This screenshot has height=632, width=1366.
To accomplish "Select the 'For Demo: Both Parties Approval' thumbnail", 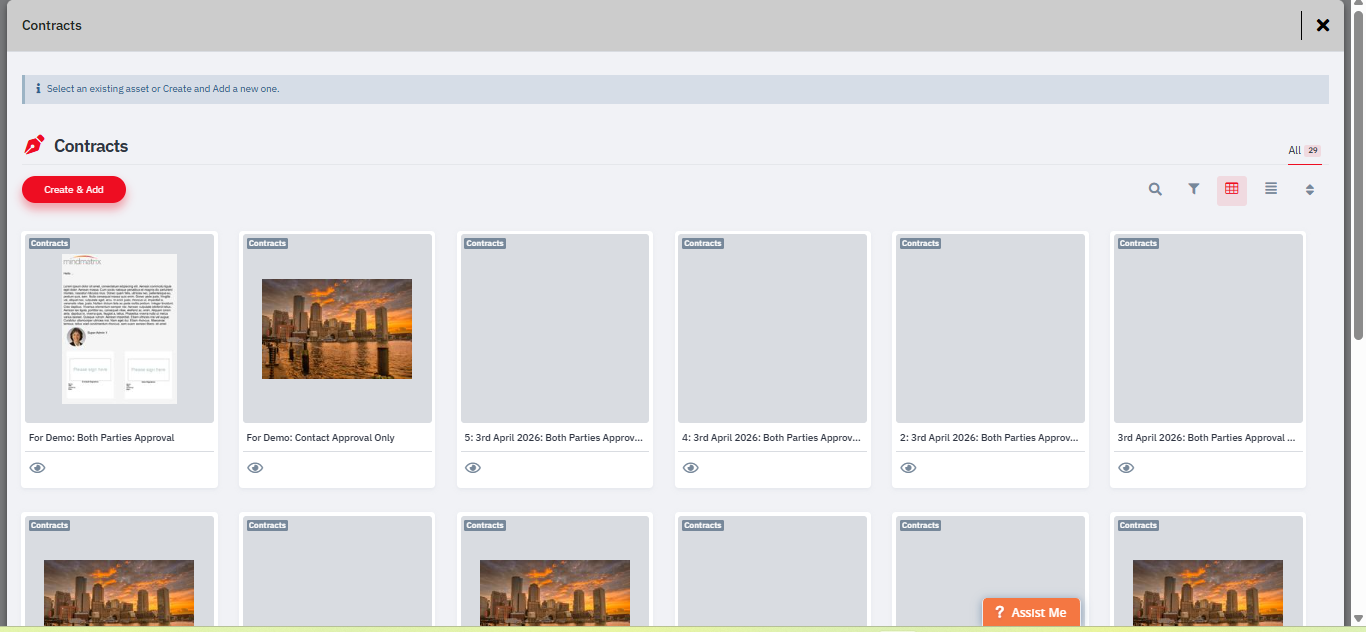I will click(x=119, y=328).
